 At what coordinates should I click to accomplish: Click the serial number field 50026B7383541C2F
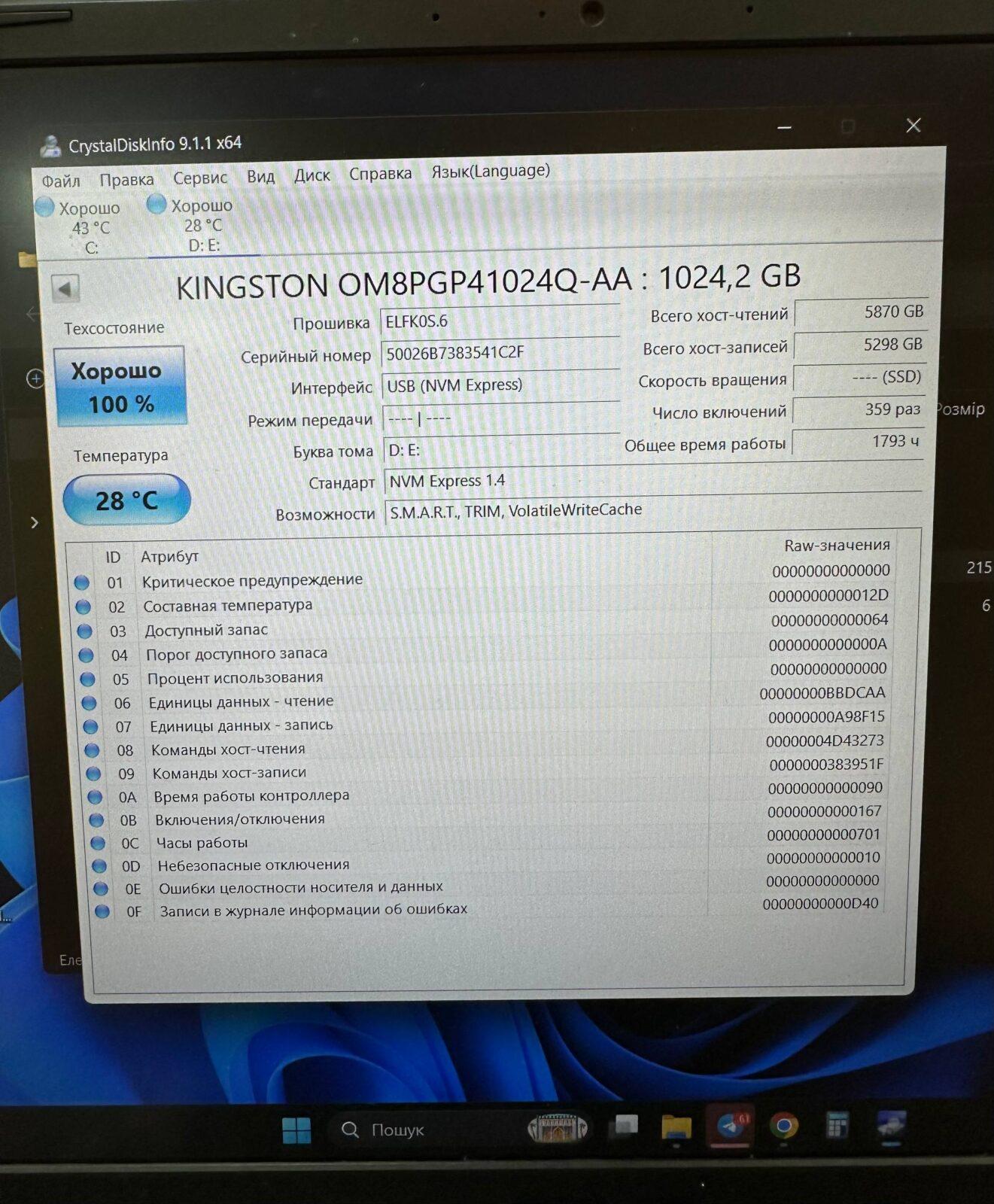click(501, 353)
